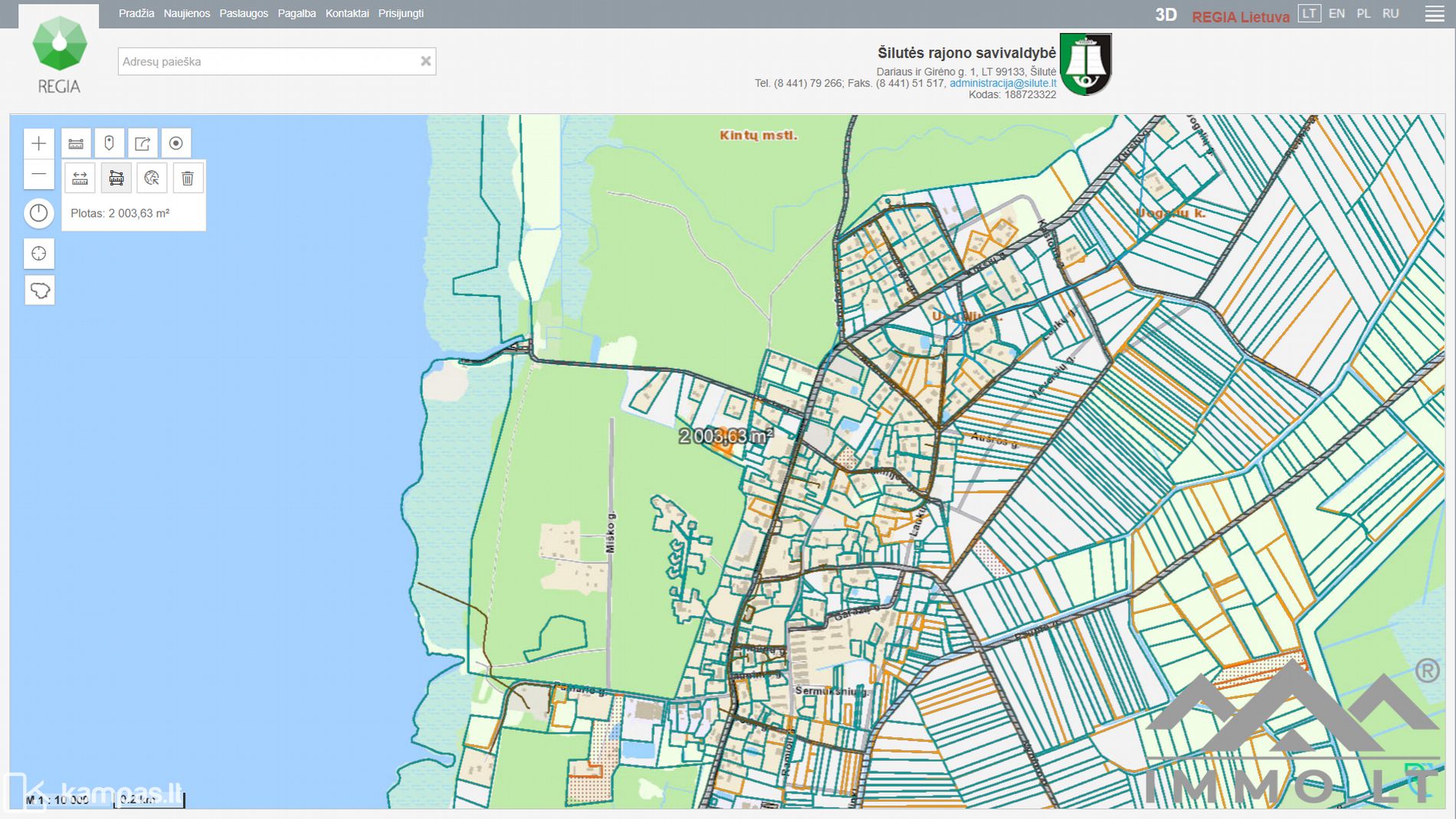The image size is (1456, 819).
Task: Open the REGIA Lietuva link
Action: pyautogui.click(x=1241, y=17)
